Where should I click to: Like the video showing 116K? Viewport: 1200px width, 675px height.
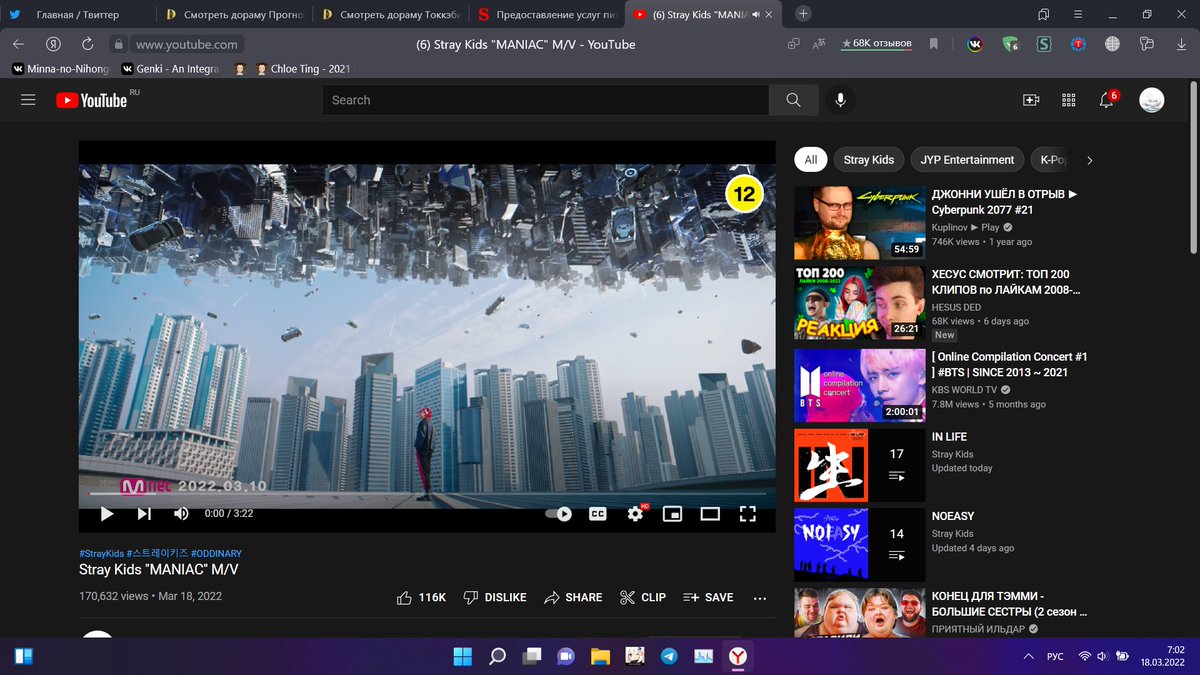pyautogui.click(x=421, y=597)
